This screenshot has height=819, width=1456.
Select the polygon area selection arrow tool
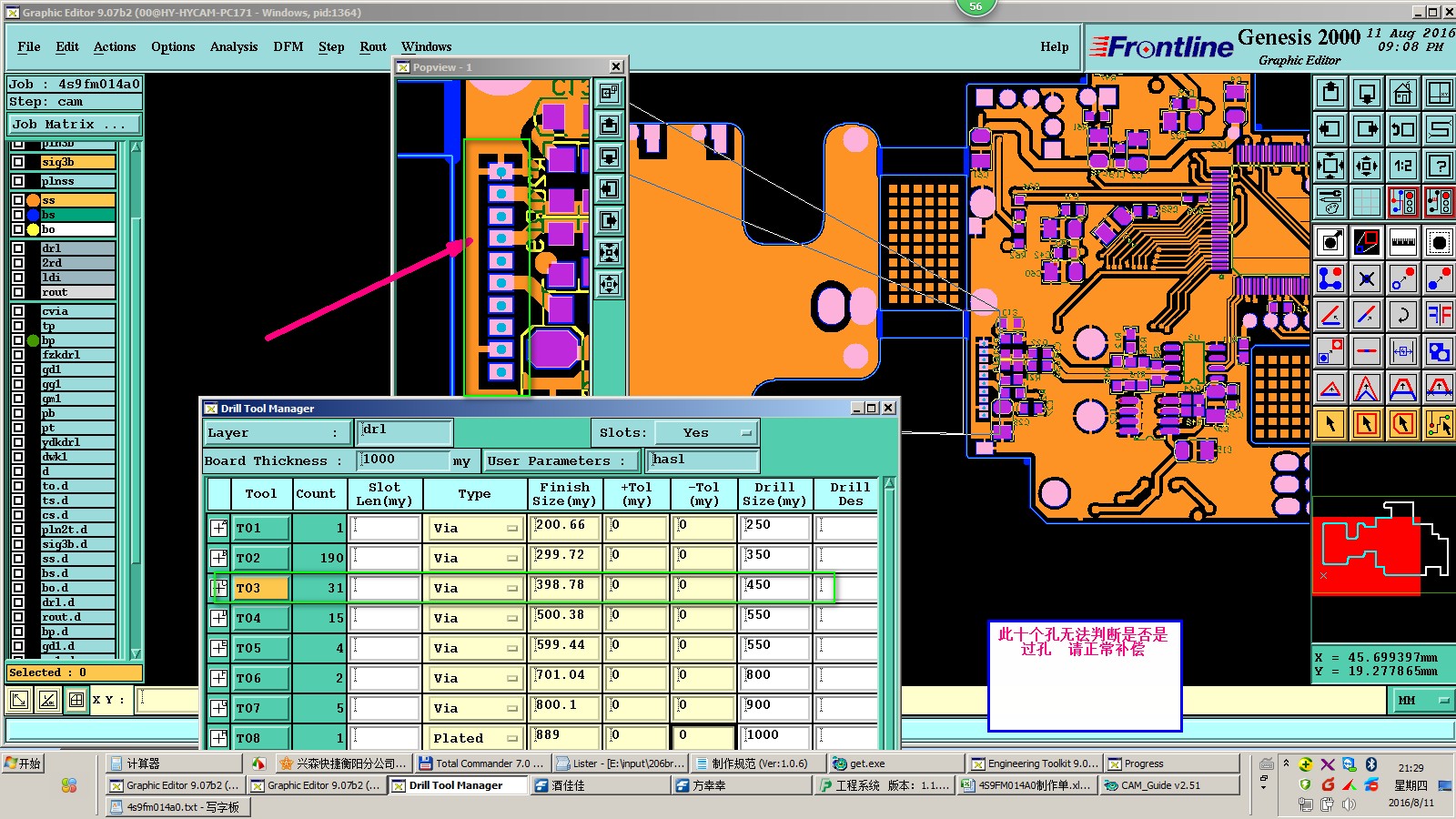(x=1403, y=424)
